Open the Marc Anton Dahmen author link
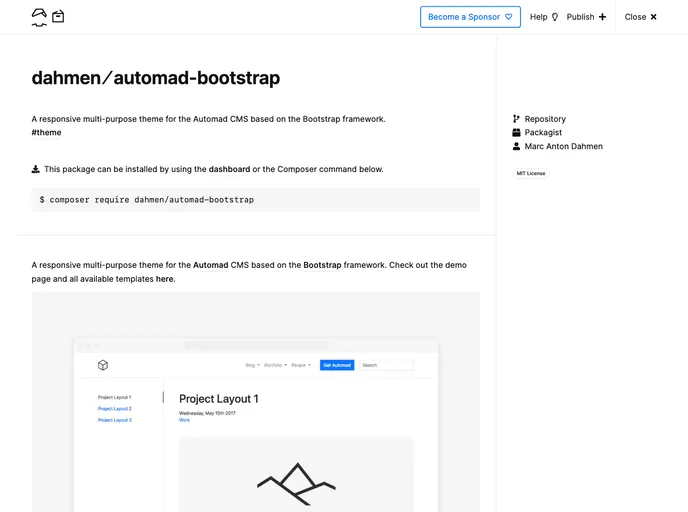688x512 pixels. (563, 146)
